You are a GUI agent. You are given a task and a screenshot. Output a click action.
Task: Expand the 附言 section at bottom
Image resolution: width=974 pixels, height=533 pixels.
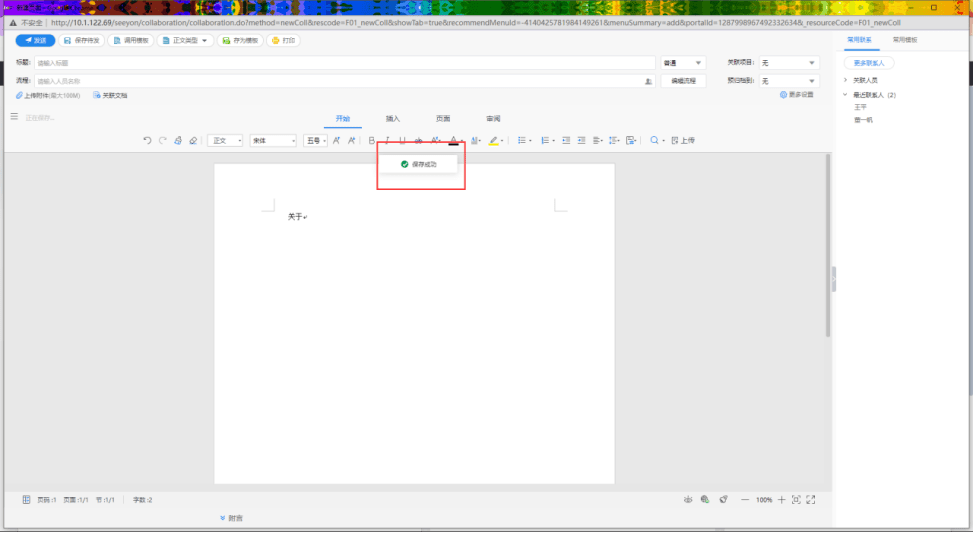click(x=231, y=518)
